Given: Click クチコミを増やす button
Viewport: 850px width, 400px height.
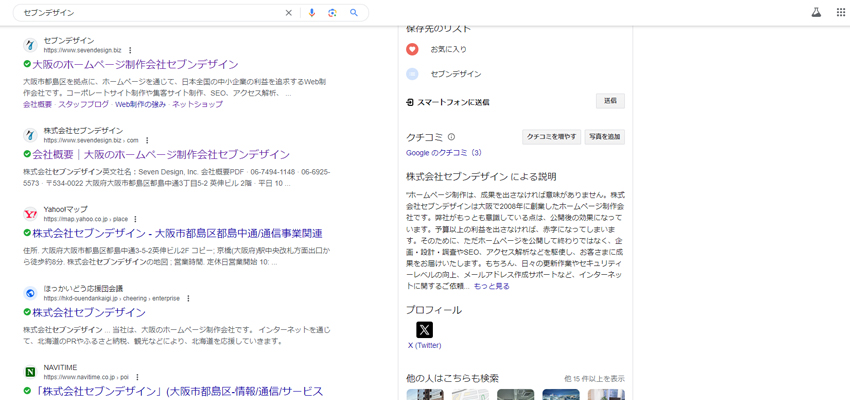Looking at the screenshot, I should pos(552,137).
